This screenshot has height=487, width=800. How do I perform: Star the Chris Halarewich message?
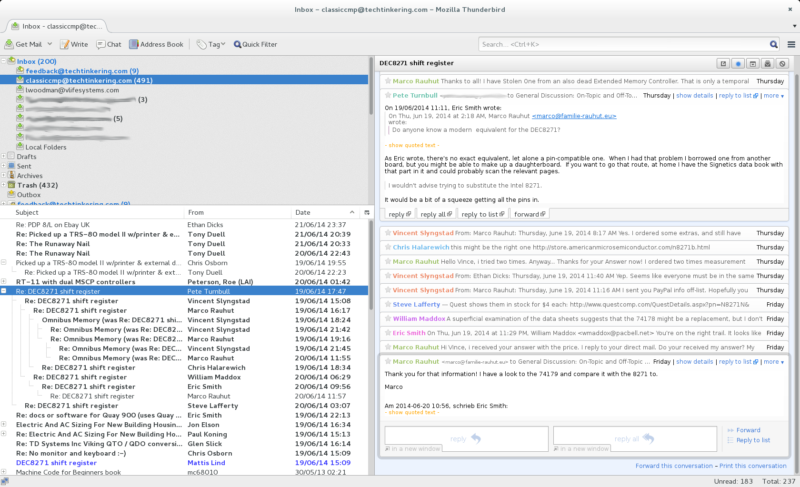(388, 247)
